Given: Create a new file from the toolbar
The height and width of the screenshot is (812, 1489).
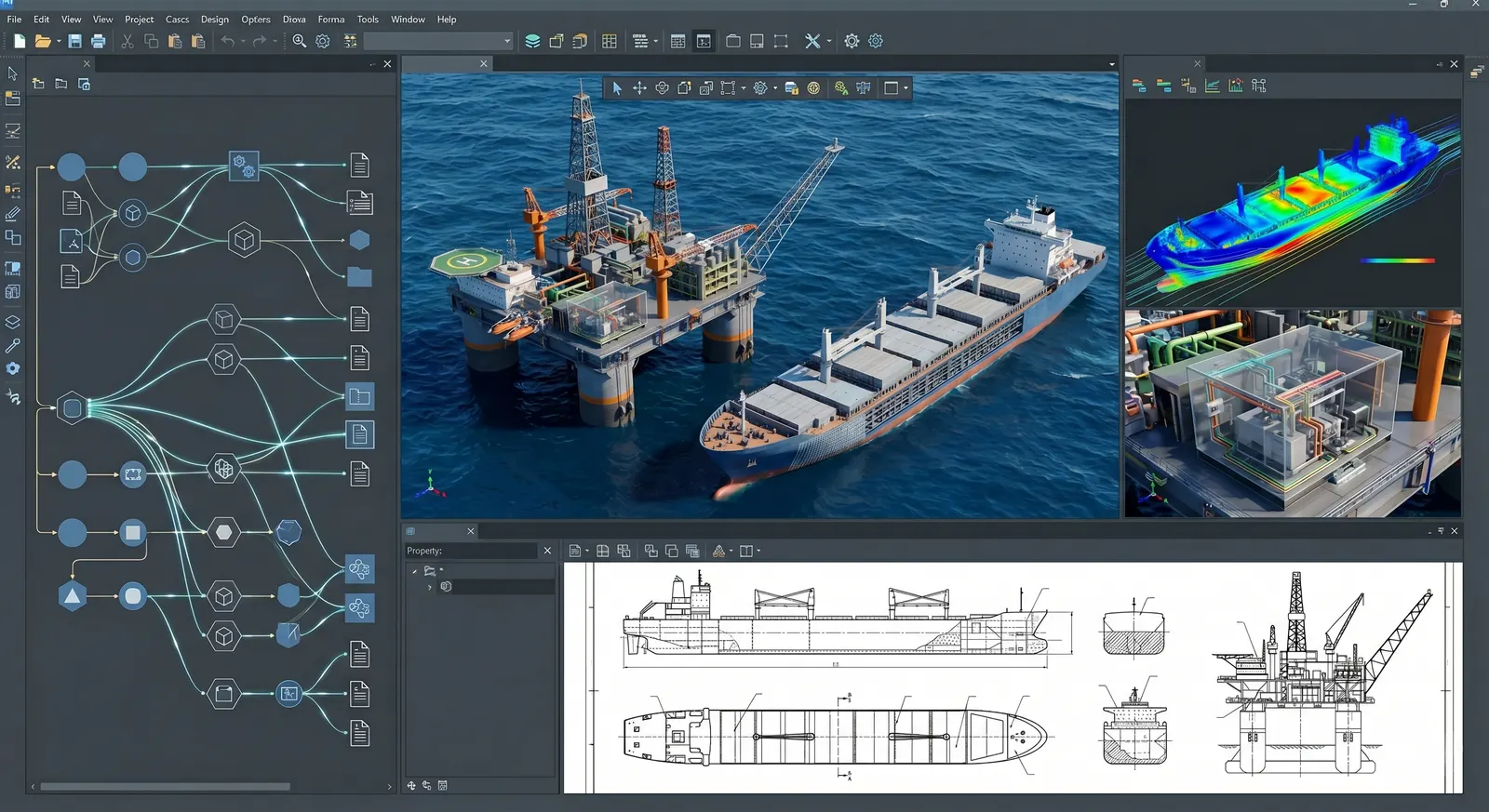Looking at the screenshot, I should click(x=20, y=41).
